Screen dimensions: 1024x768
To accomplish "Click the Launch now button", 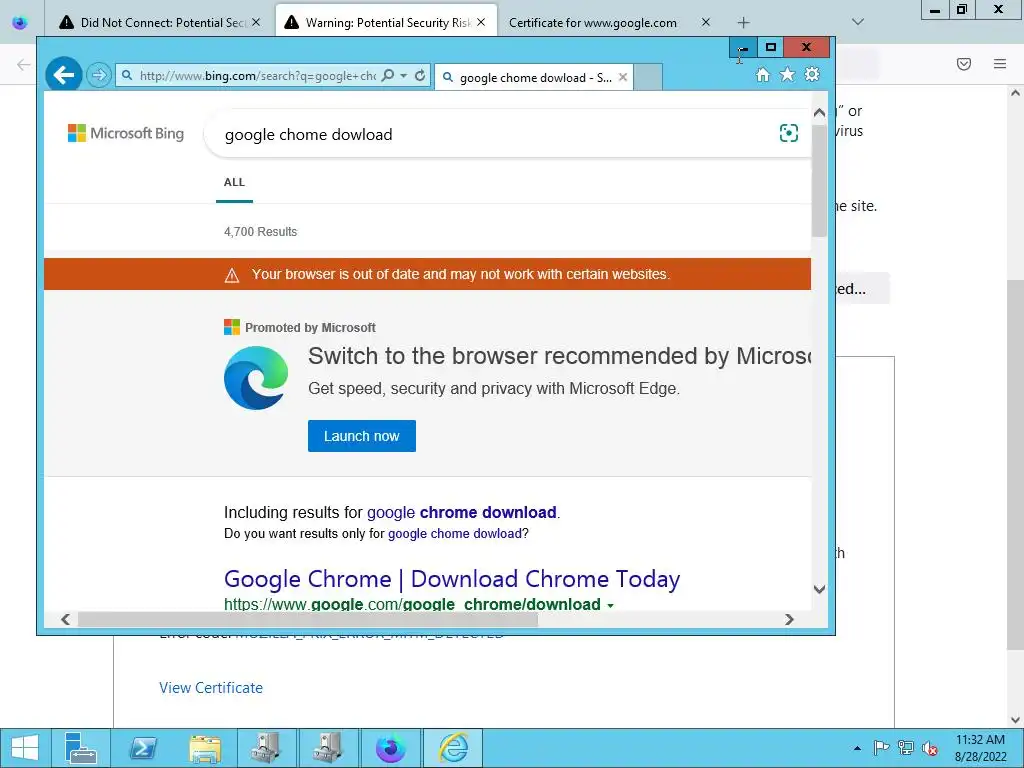I will click(362, 436).
